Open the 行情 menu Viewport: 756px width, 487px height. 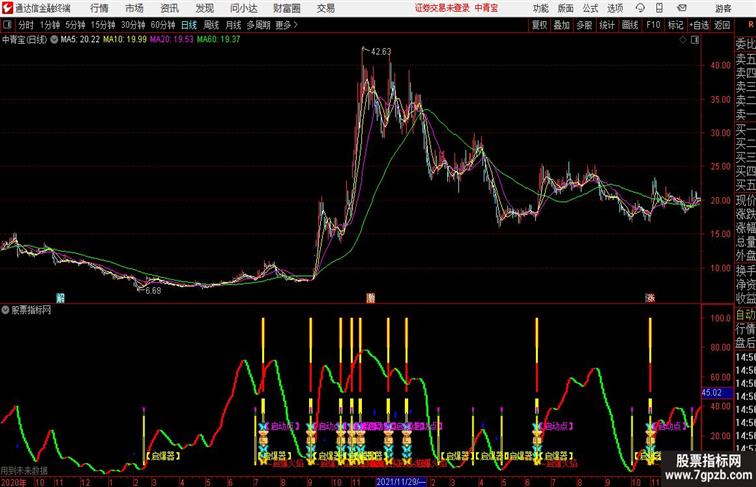(x=99, y=8)
